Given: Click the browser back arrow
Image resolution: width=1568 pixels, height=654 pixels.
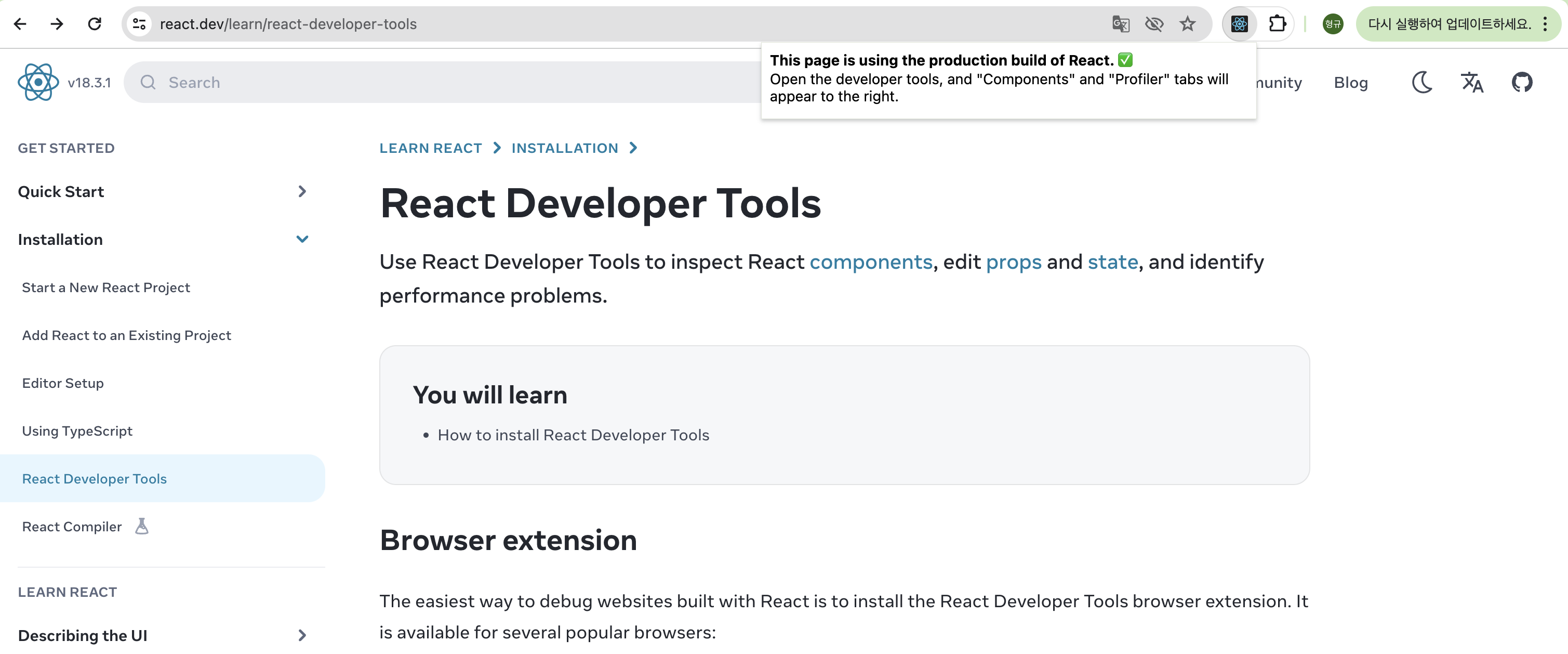Looking at the screenshot, I should coord(20,24).
